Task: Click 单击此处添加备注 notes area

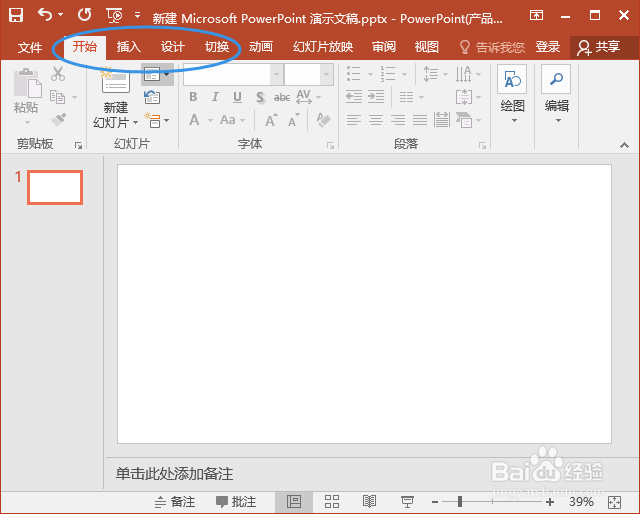Action: click(174, 474)
